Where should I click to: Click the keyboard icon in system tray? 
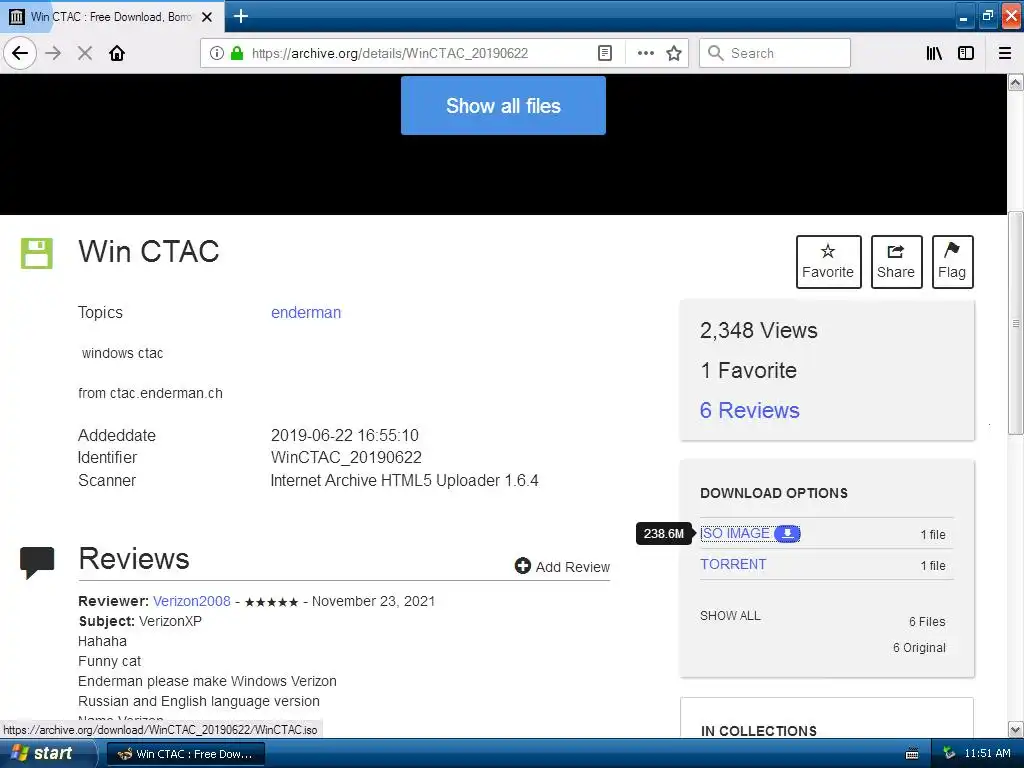coord(912,754)
